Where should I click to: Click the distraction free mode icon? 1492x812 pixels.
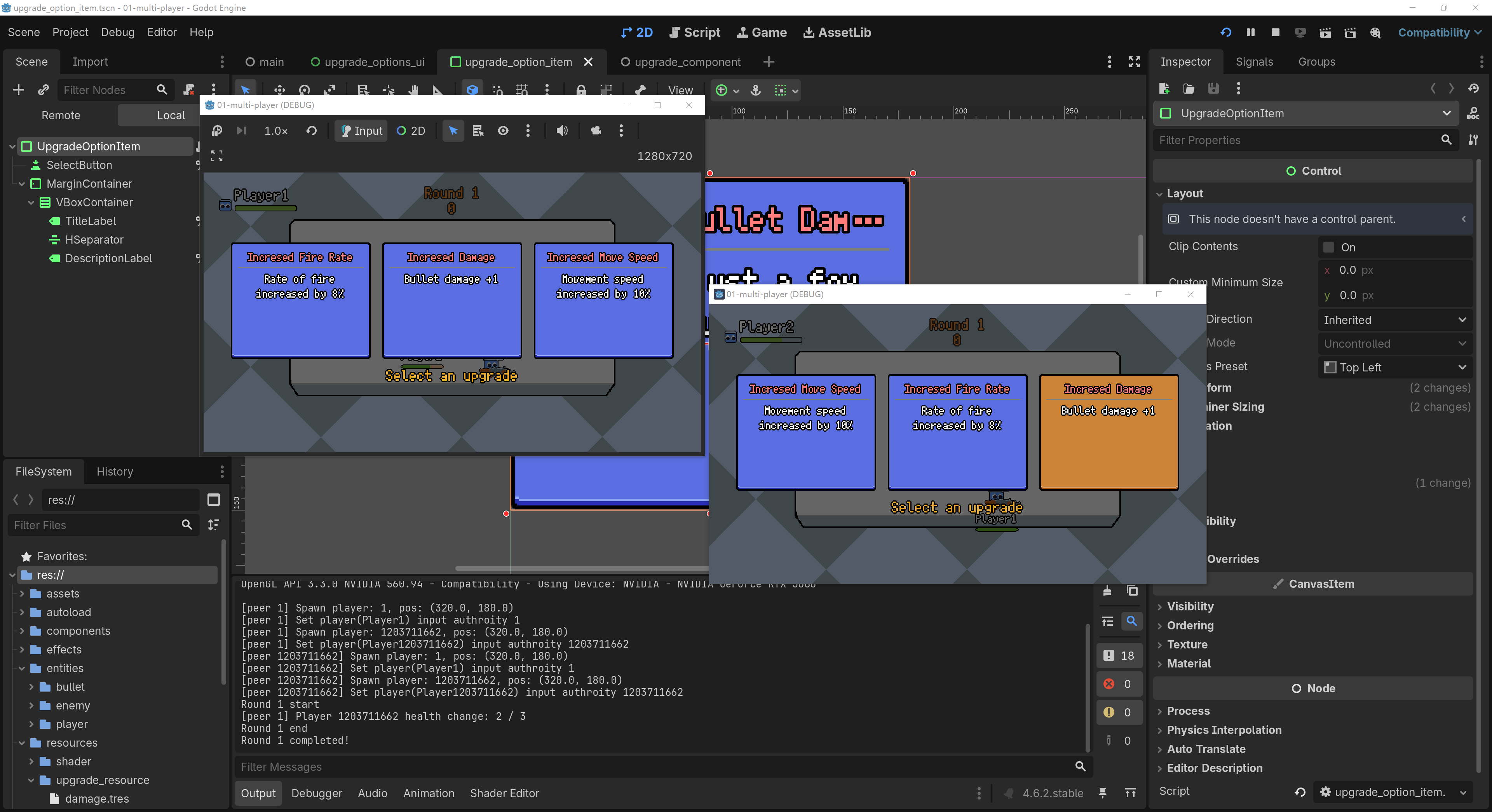(1134, 62)
